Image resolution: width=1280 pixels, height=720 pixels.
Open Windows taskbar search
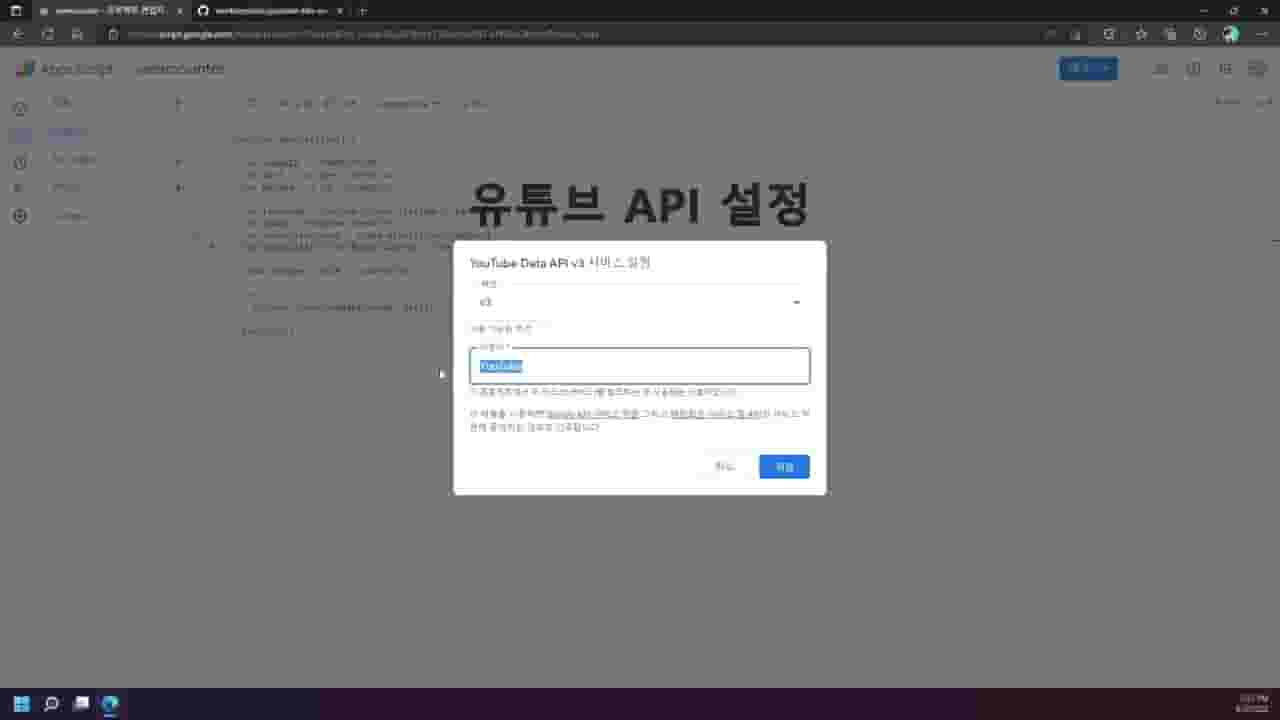(x=52, y=704)
